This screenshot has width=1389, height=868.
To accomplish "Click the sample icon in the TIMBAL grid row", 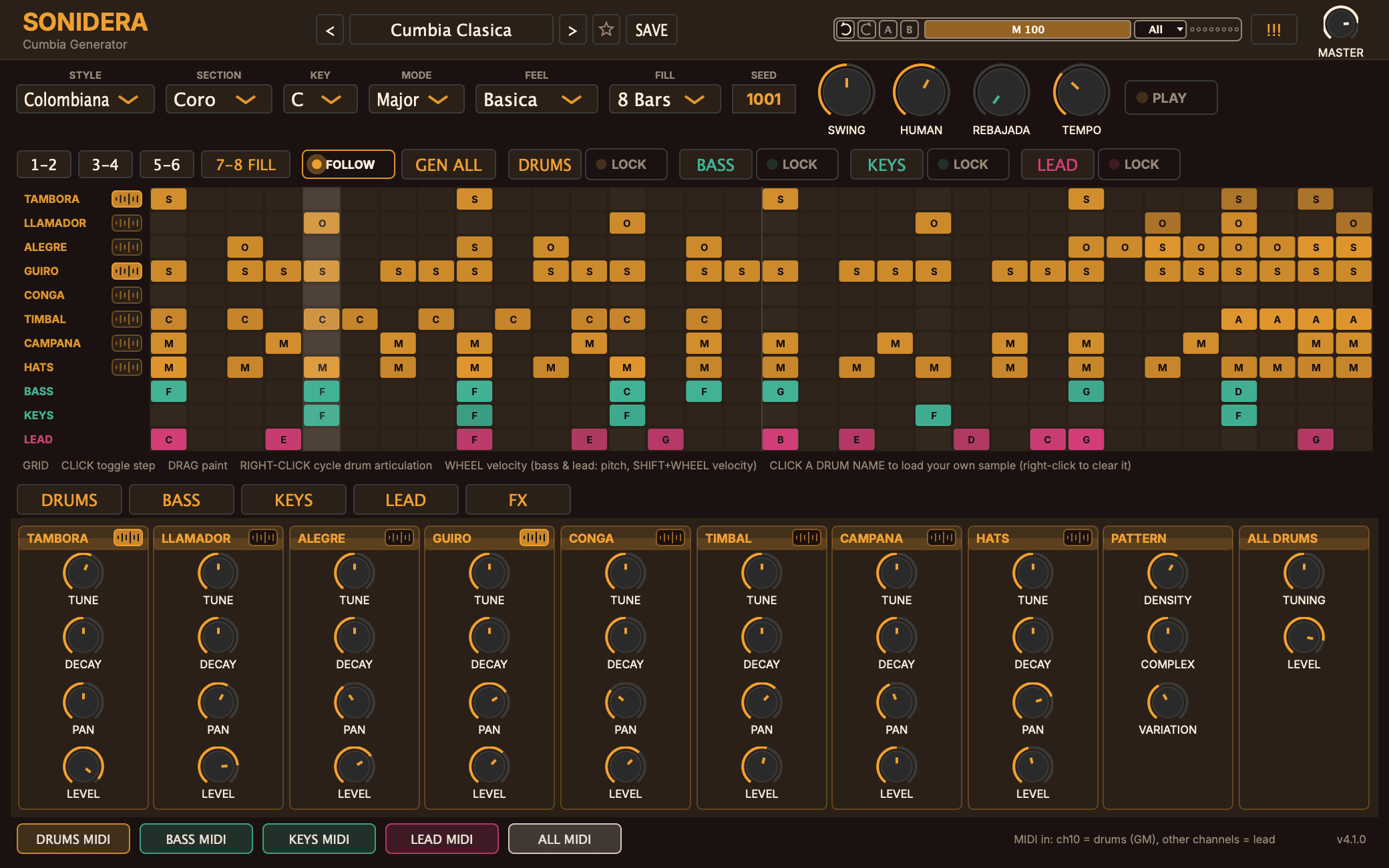I will (127, 319).
